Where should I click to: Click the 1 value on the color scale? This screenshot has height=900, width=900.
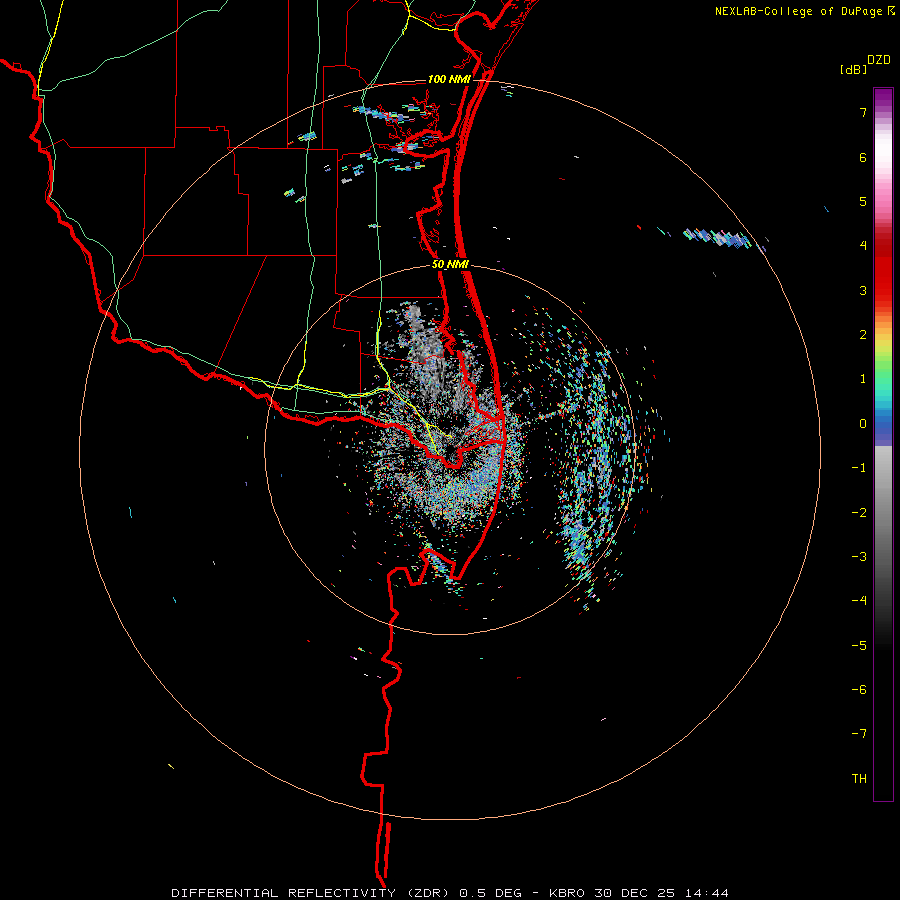(x=863, y=379)
